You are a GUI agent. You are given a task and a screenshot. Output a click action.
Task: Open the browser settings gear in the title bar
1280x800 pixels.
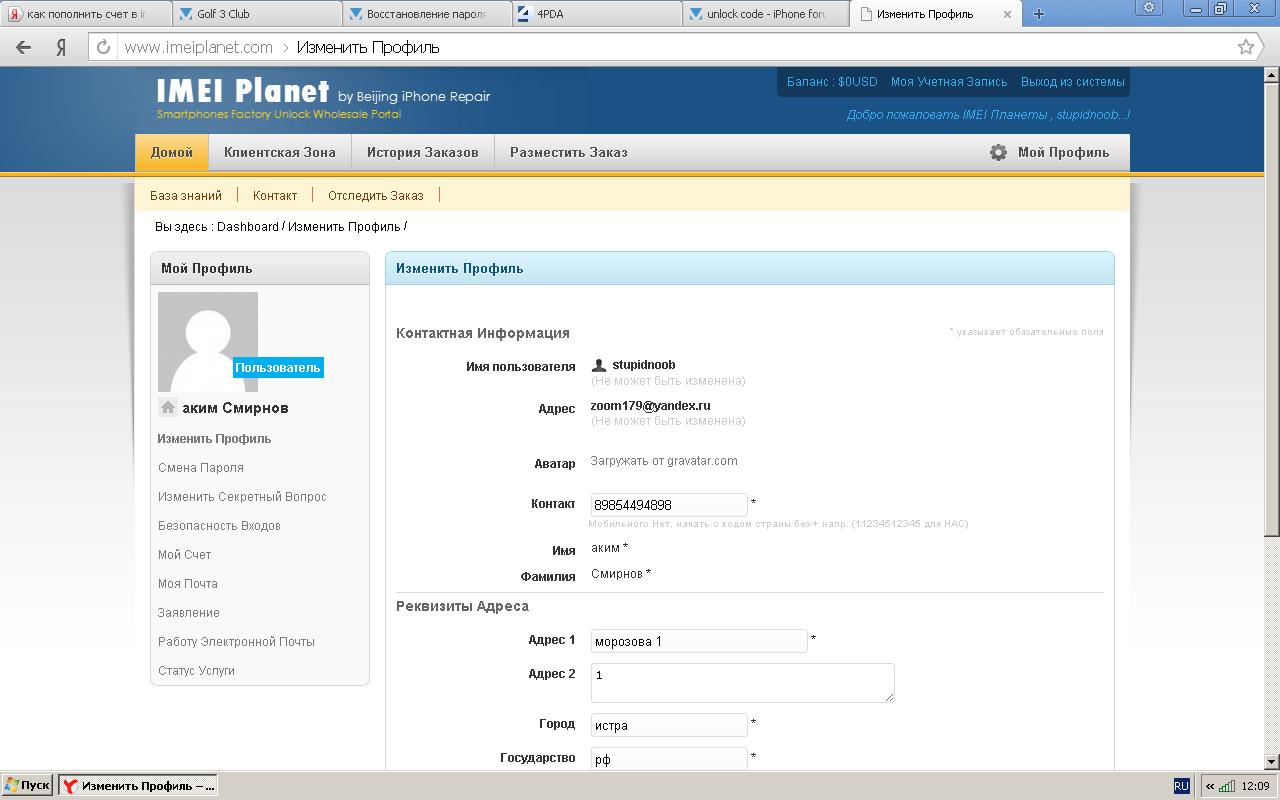pyautogui.click(x=1149, y=7)
